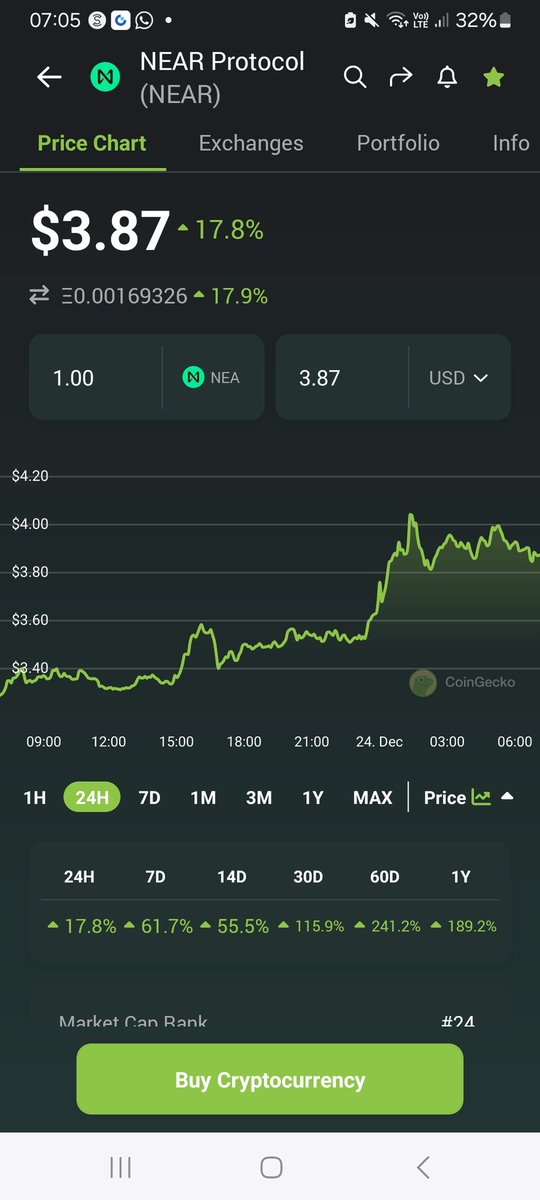Open Android recent apps button
The width and height of the screenshot is (540, 1200).
click(x=120, y=1167)
